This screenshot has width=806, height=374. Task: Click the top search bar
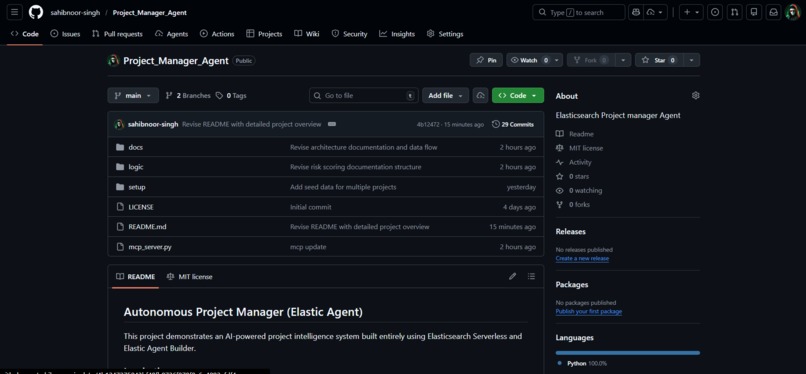[579, 12]
